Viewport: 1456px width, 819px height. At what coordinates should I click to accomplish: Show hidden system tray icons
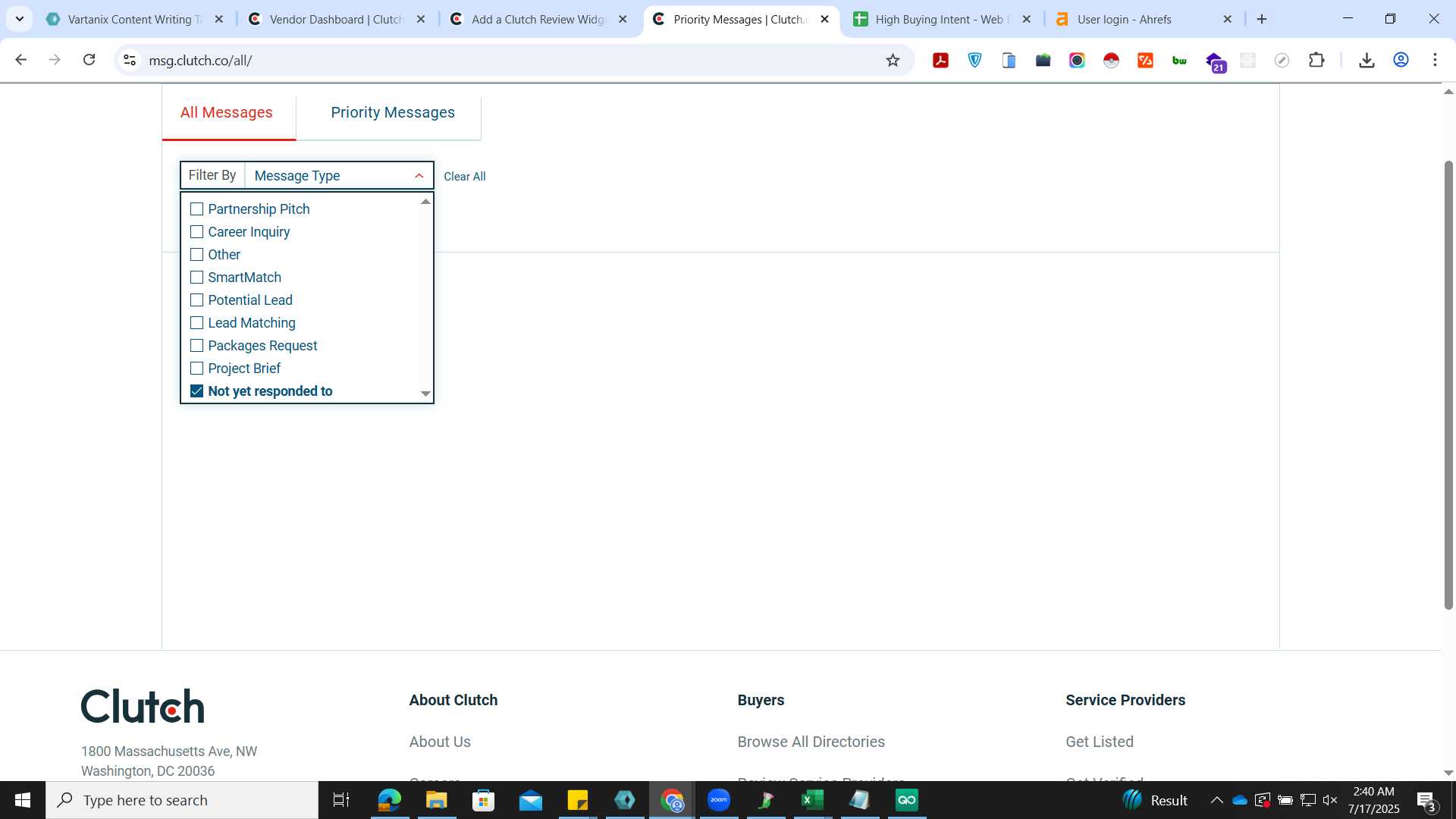tap(1216, 800)
